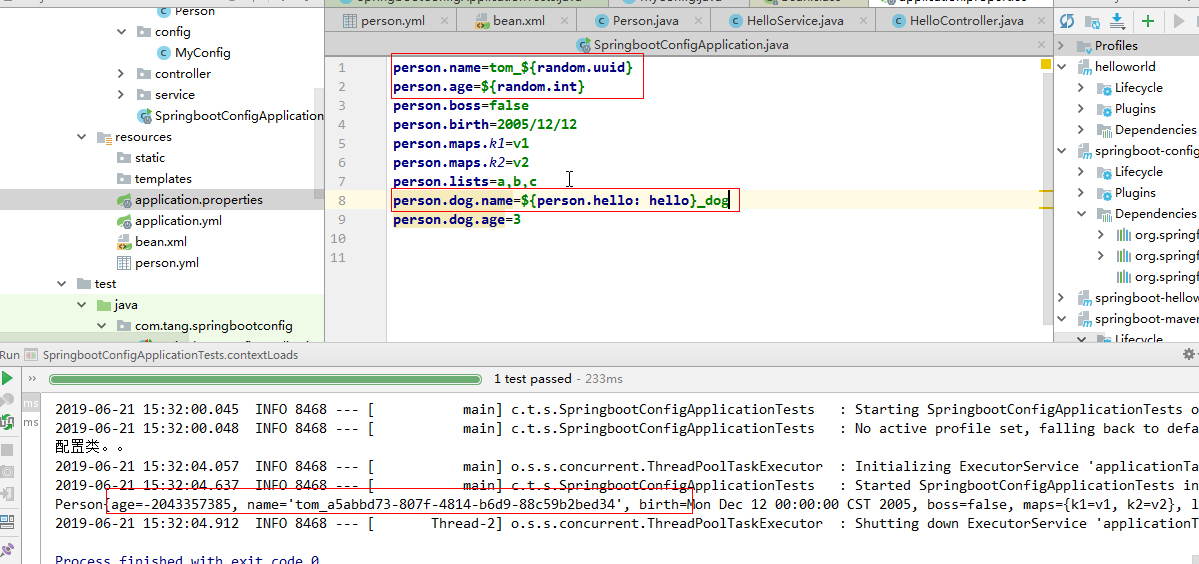Select MyConfig class in project tree
This screenshot has height=564, width=1199.
pyautogui.click(x=193, y=53)
